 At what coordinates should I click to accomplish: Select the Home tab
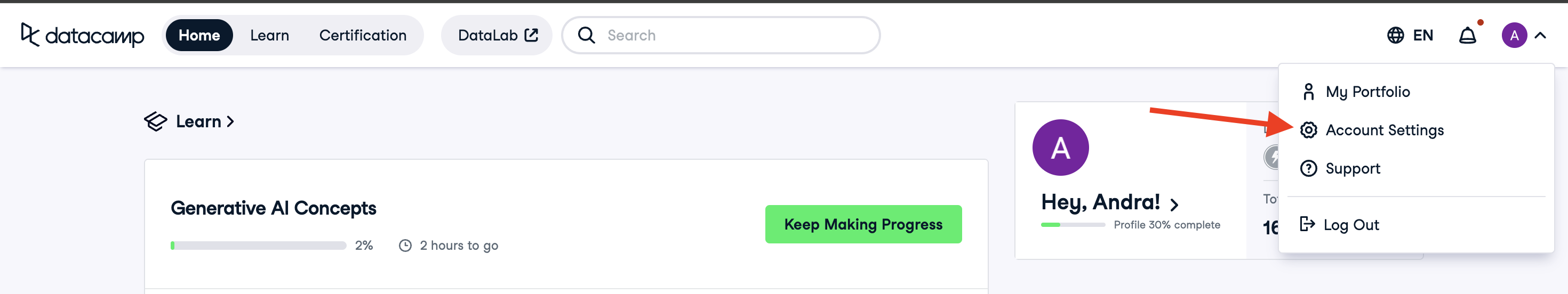[199, 35]
